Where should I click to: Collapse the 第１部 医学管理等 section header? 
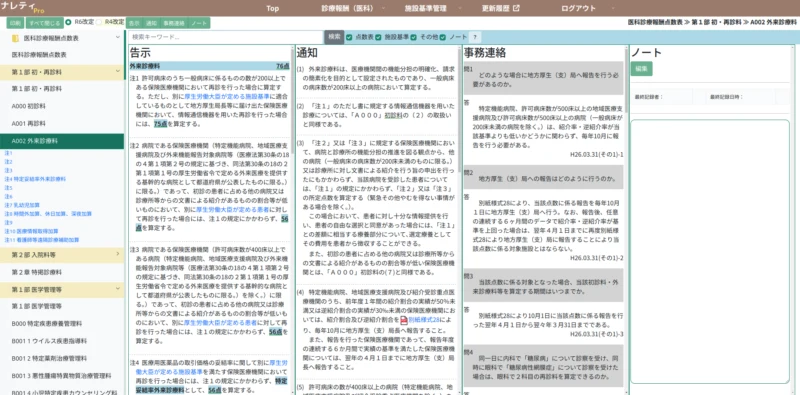click(x=62, y=289)
